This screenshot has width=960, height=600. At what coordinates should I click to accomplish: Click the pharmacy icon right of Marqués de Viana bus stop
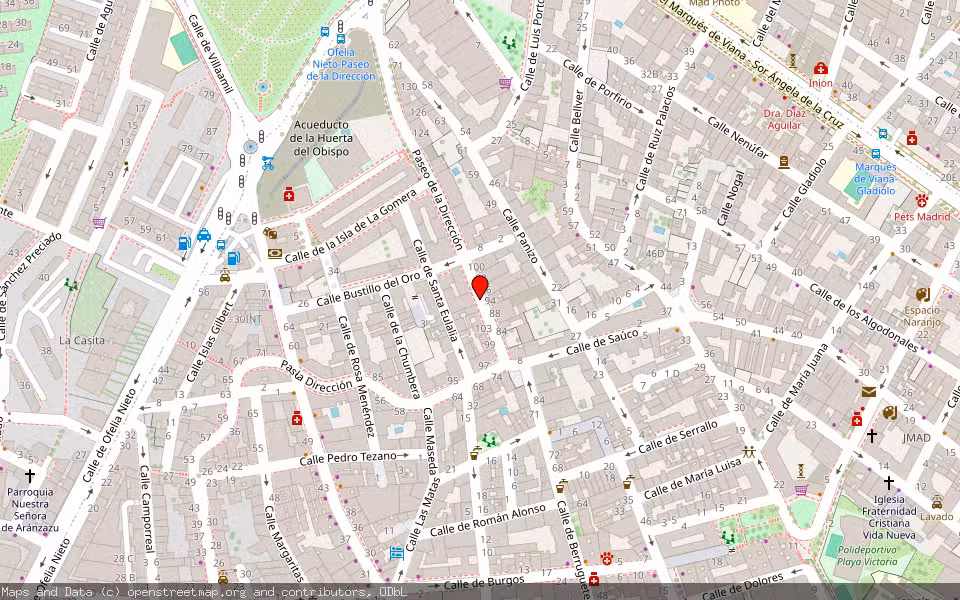tap(912, 138)
